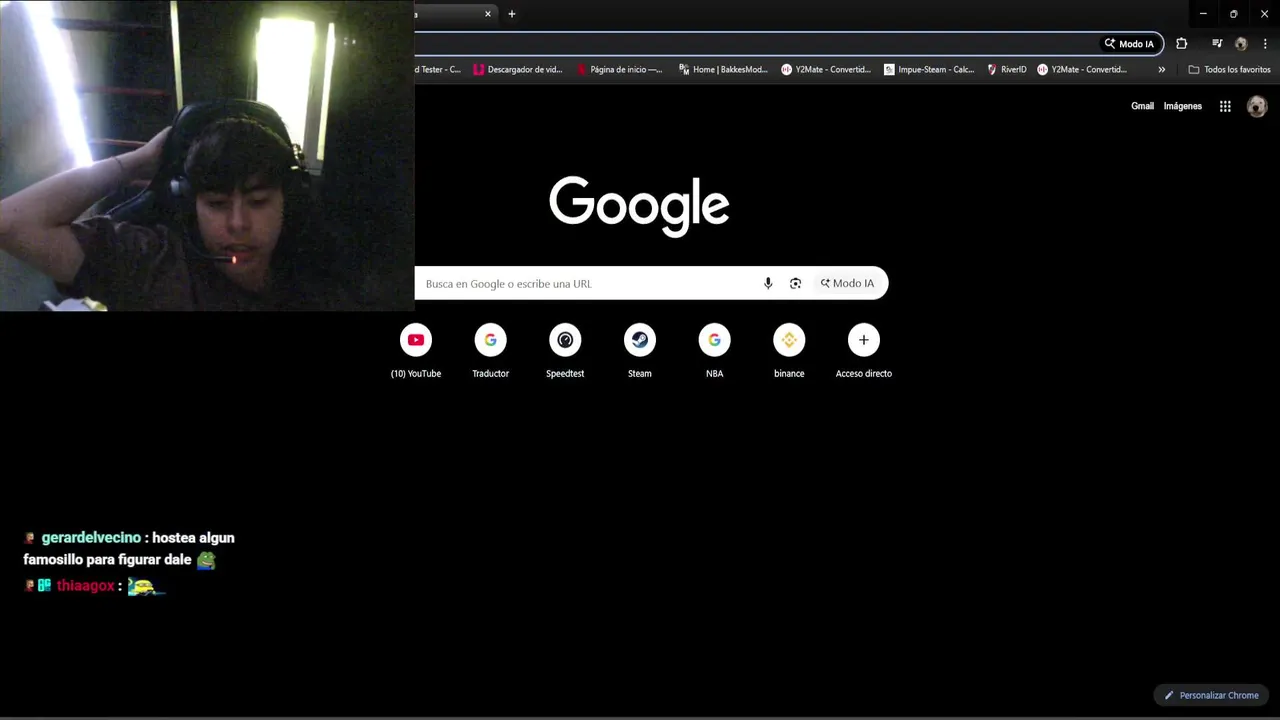
Task: Open the media controls icon in the toolbar
Action: pyautogui.click(x=1217, y=44)
